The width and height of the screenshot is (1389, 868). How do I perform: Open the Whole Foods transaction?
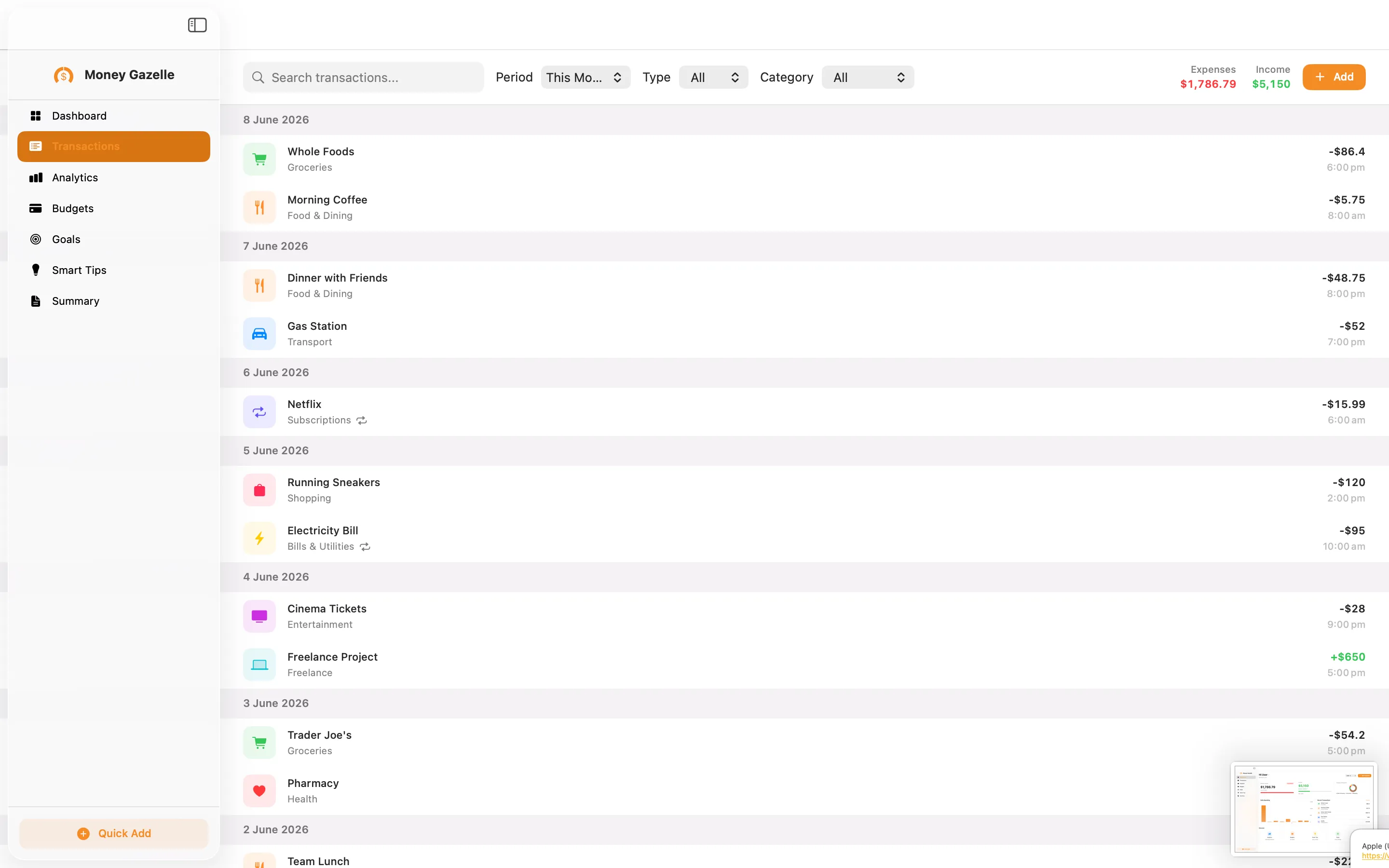click(x=804, y=159)
